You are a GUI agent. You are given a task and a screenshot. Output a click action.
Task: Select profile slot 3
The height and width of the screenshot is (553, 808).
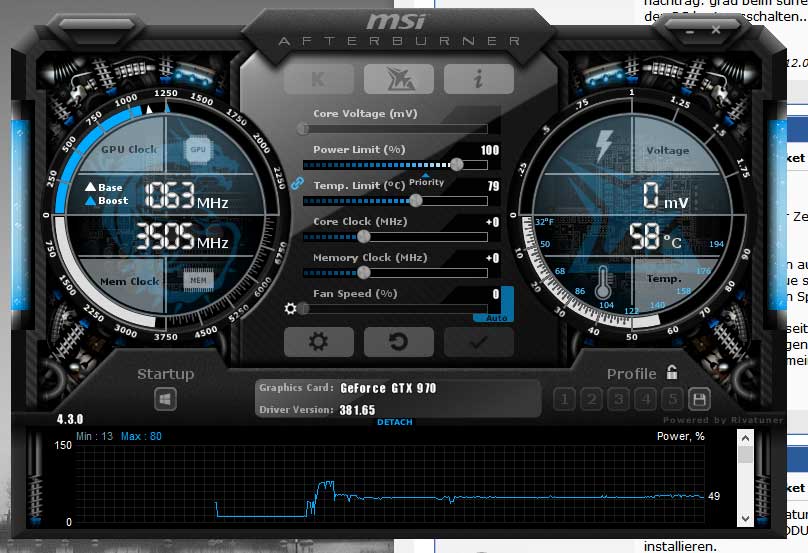(618, 399)
